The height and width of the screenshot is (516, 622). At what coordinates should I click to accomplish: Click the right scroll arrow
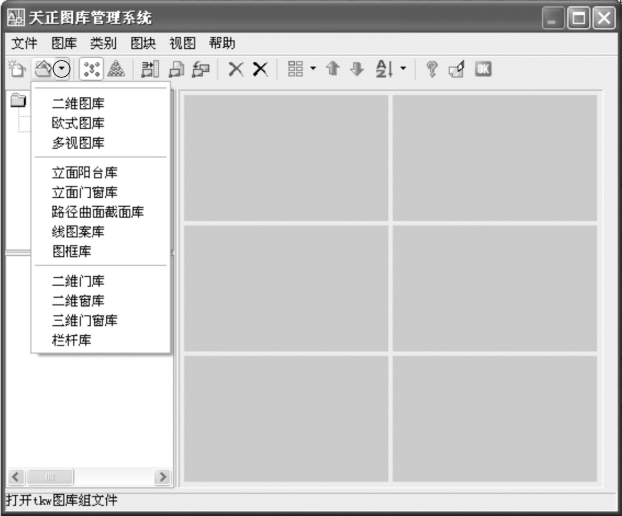point(163,476)
